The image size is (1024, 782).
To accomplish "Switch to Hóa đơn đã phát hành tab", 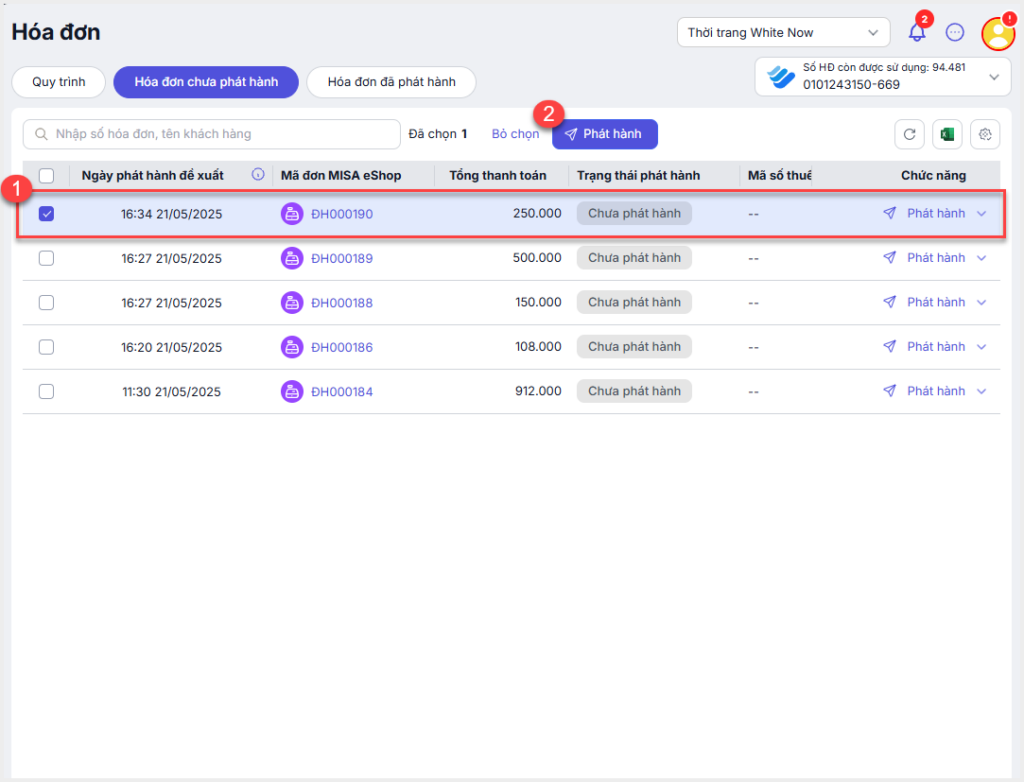I will (x=391, y=82).
